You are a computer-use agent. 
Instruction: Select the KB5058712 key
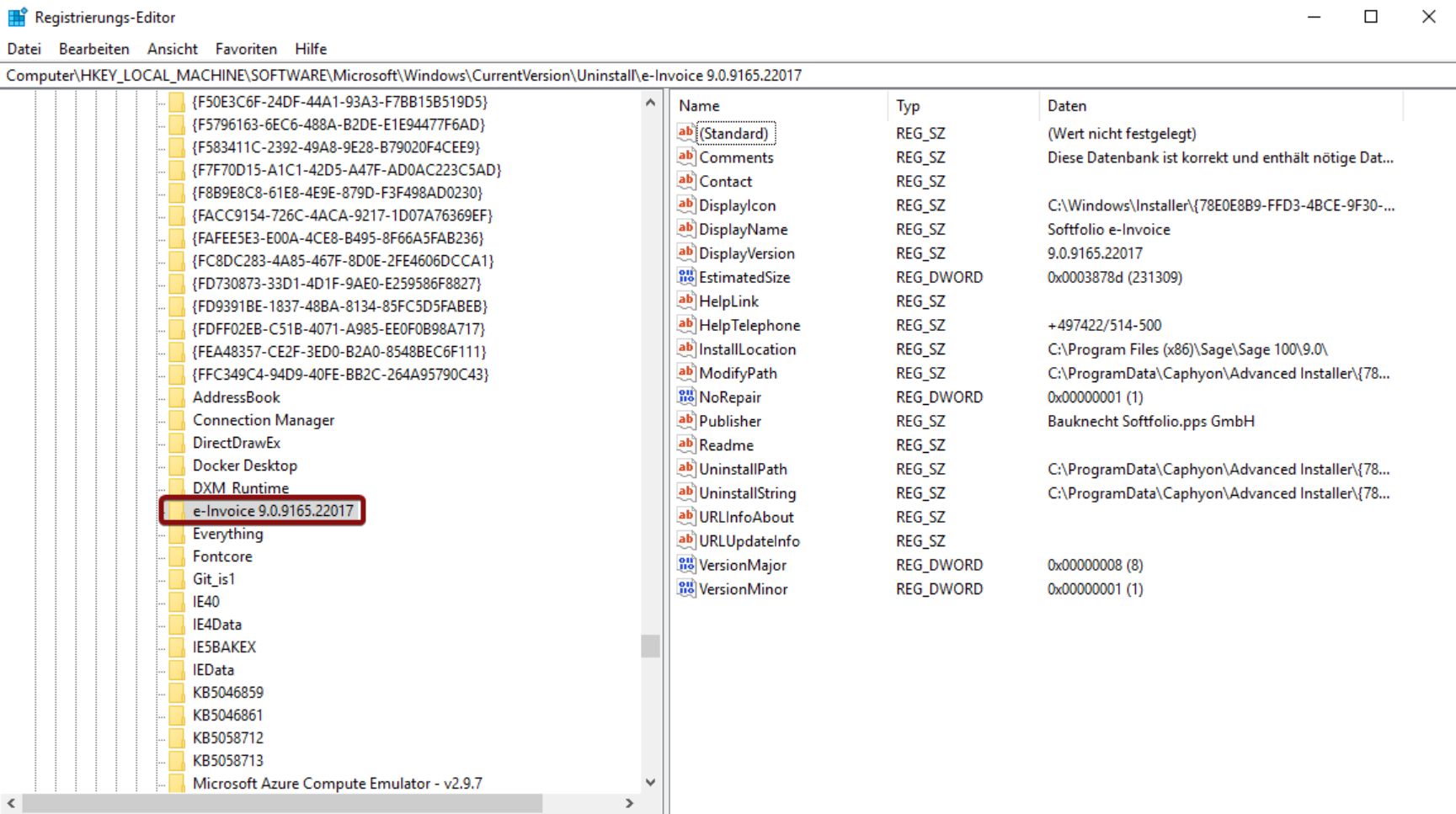coord(228,738)
